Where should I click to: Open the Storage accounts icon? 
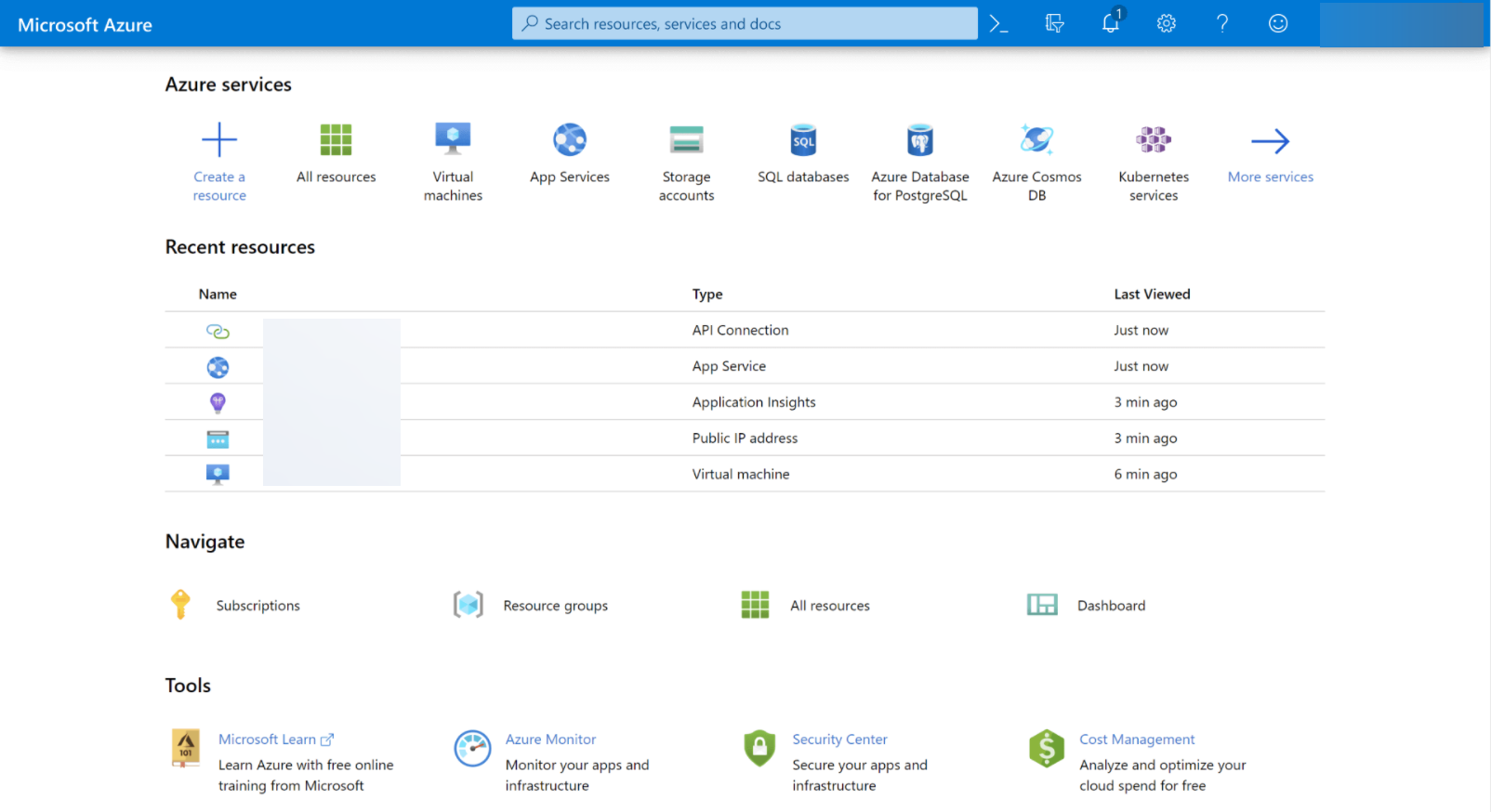tap(687, 139)
